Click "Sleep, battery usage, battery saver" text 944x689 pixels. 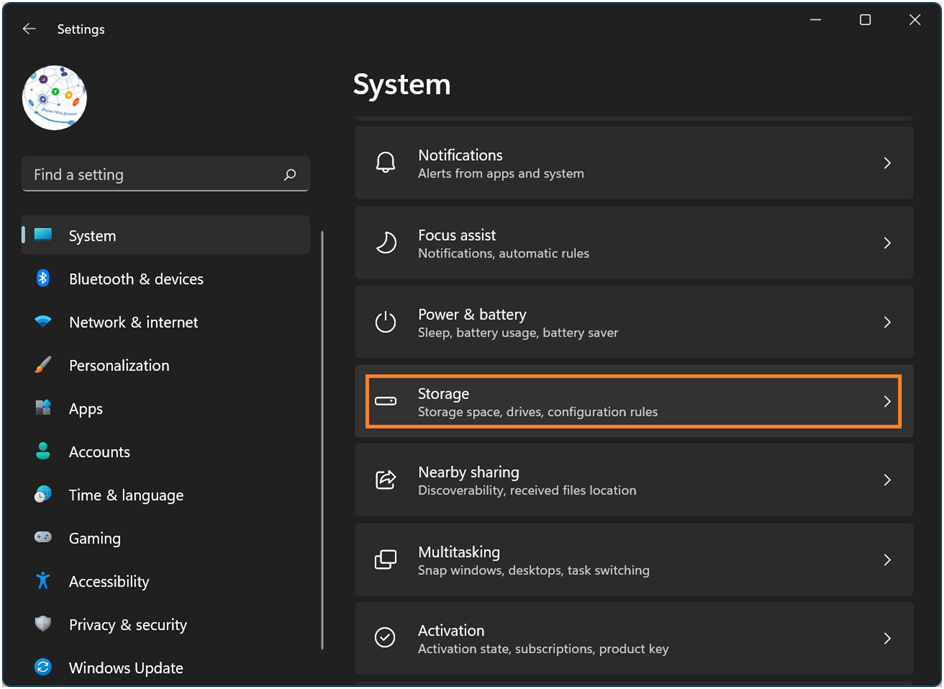tap(518, 332)
